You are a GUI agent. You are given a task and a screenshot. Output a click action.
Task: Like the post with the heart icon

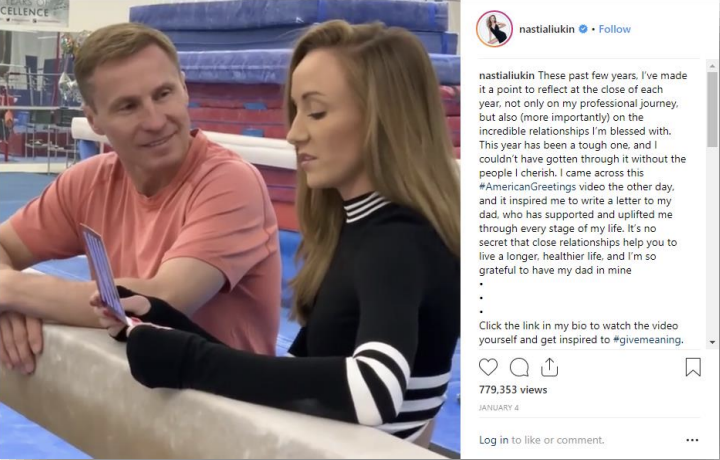488,367
